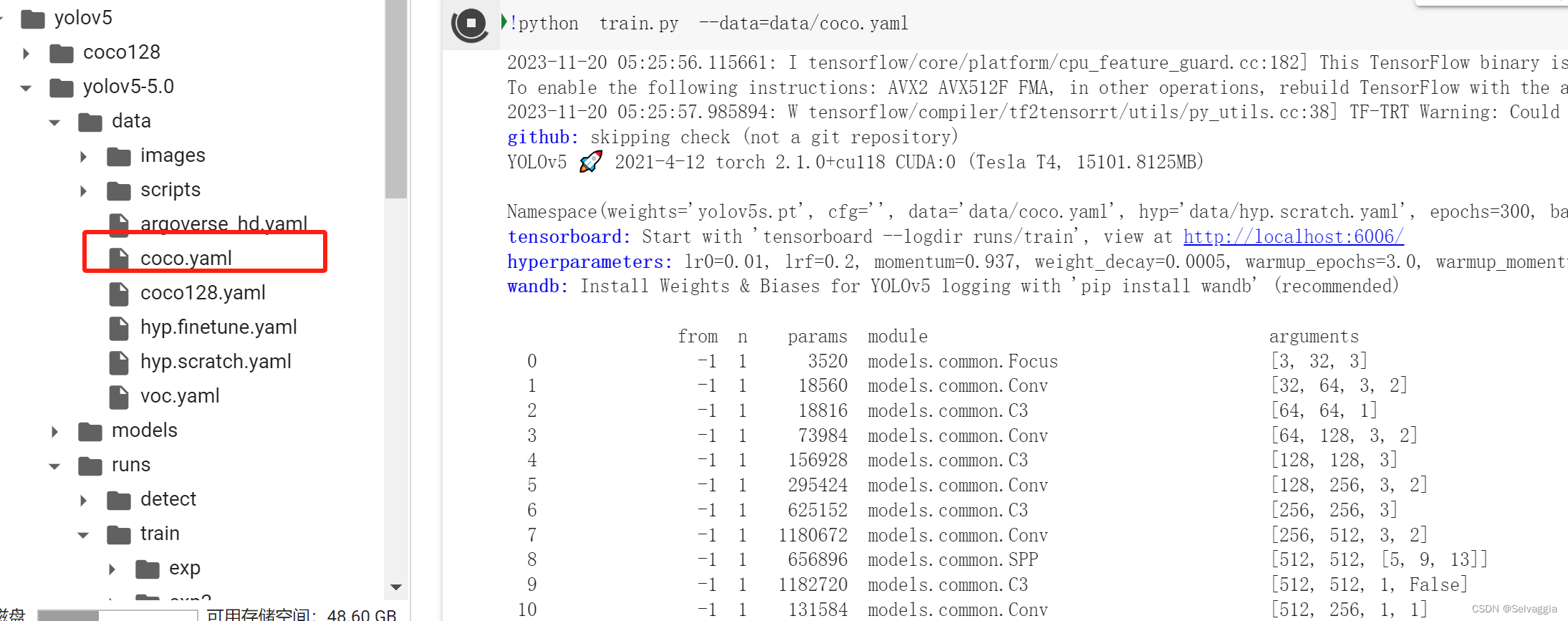Collapse the train folder
This screenshot has width=1568, height=621.
coord(84,535)
